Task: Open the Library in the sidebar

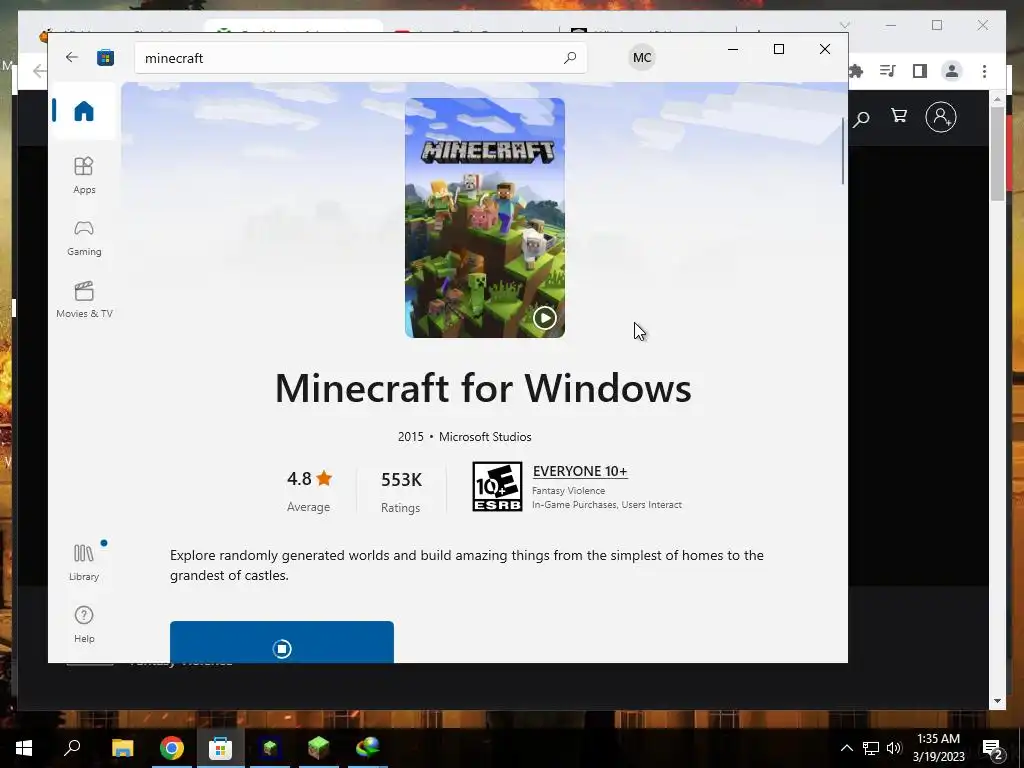Action: tap(84, 562)
